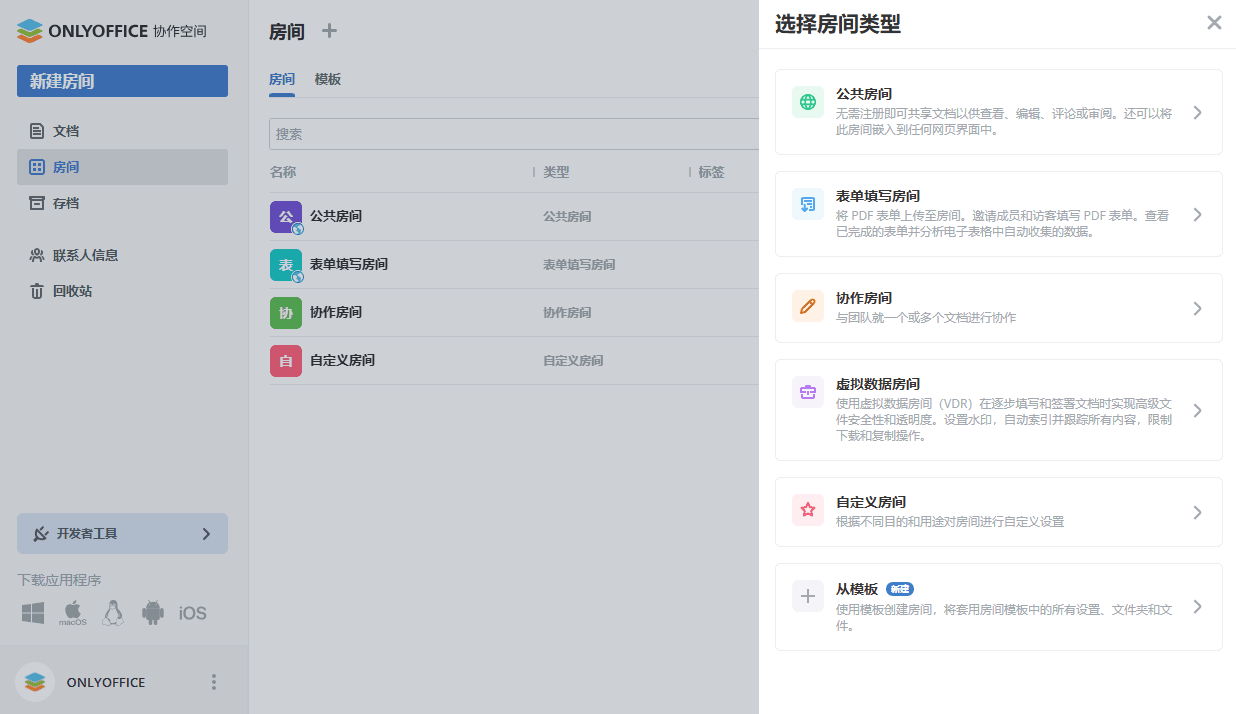Expand the 协作房间 option chevron
1236x714 pixels.
1198,308
